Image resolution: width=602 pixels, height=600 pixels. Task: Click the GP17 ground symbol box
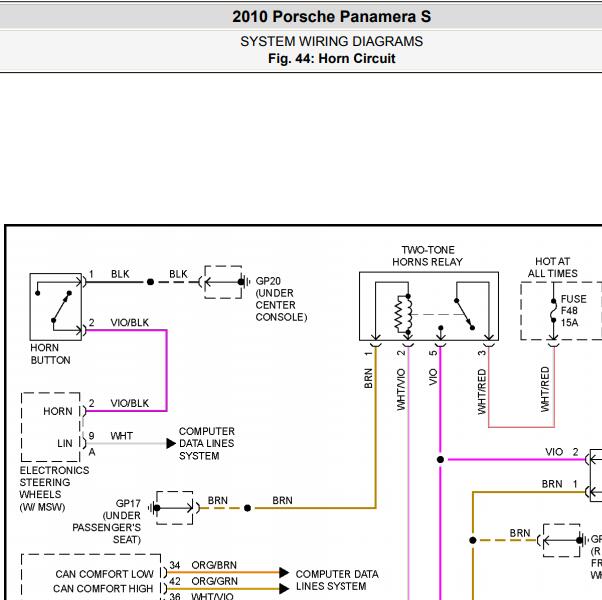coord(175,508)
